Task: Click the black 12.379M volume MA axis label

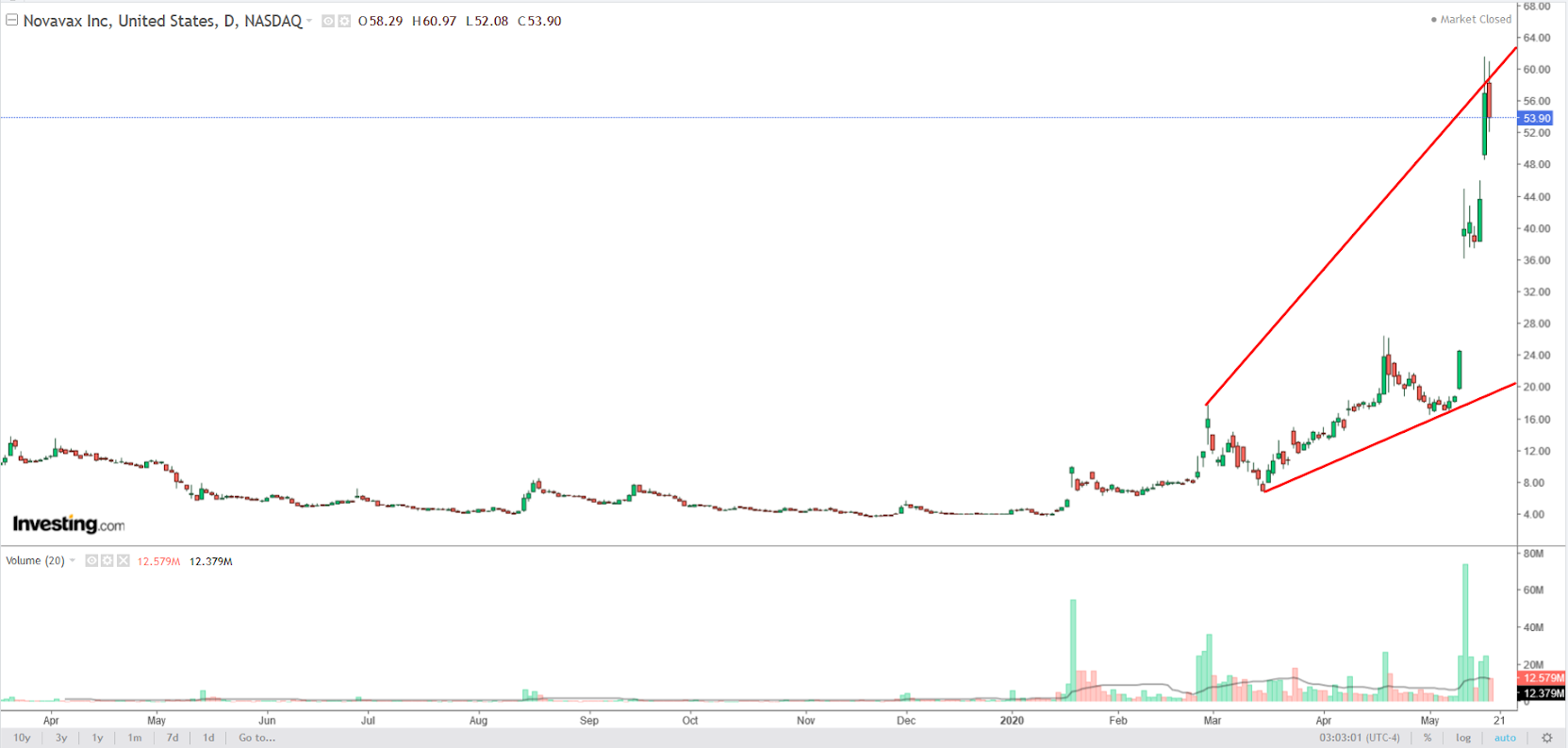Action: [1543, 693]
